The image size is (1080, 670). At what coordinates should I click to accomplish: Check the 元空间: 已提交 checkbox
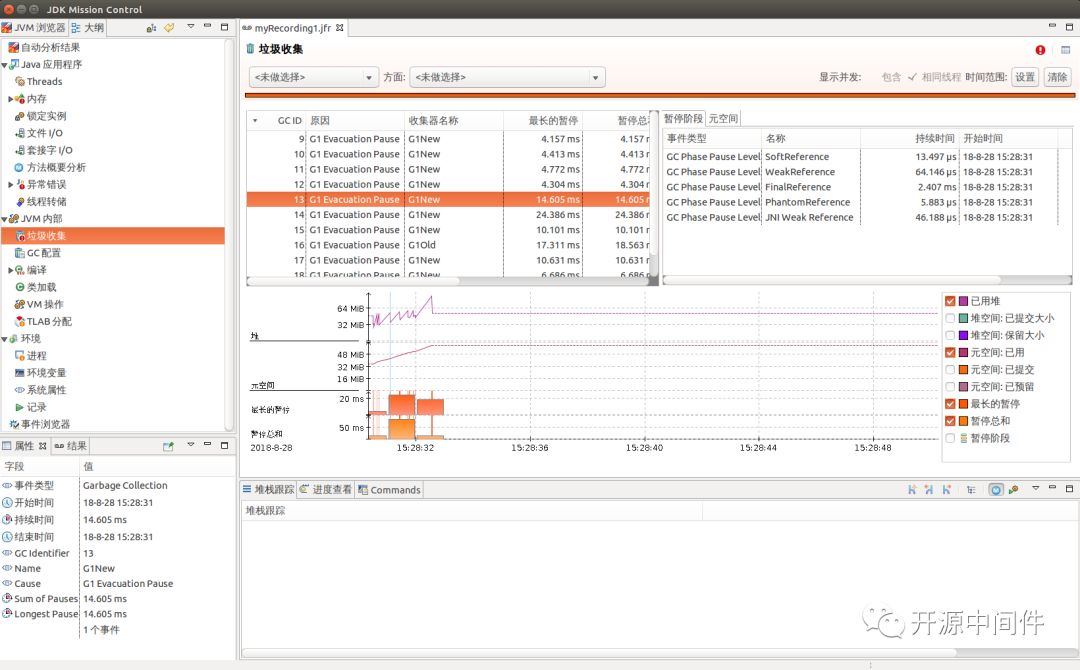951,370
